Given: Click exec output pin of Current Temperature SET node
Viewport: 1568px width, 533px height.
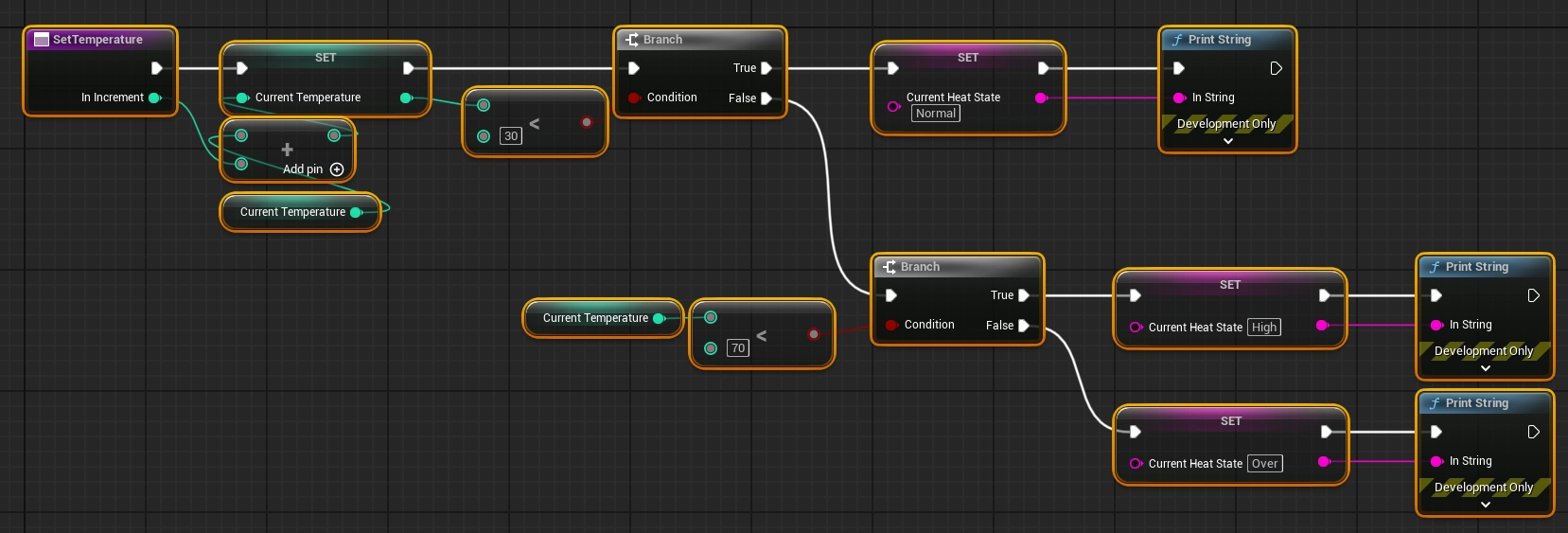Looking at the screenshot, I should [x=409, y=68].
